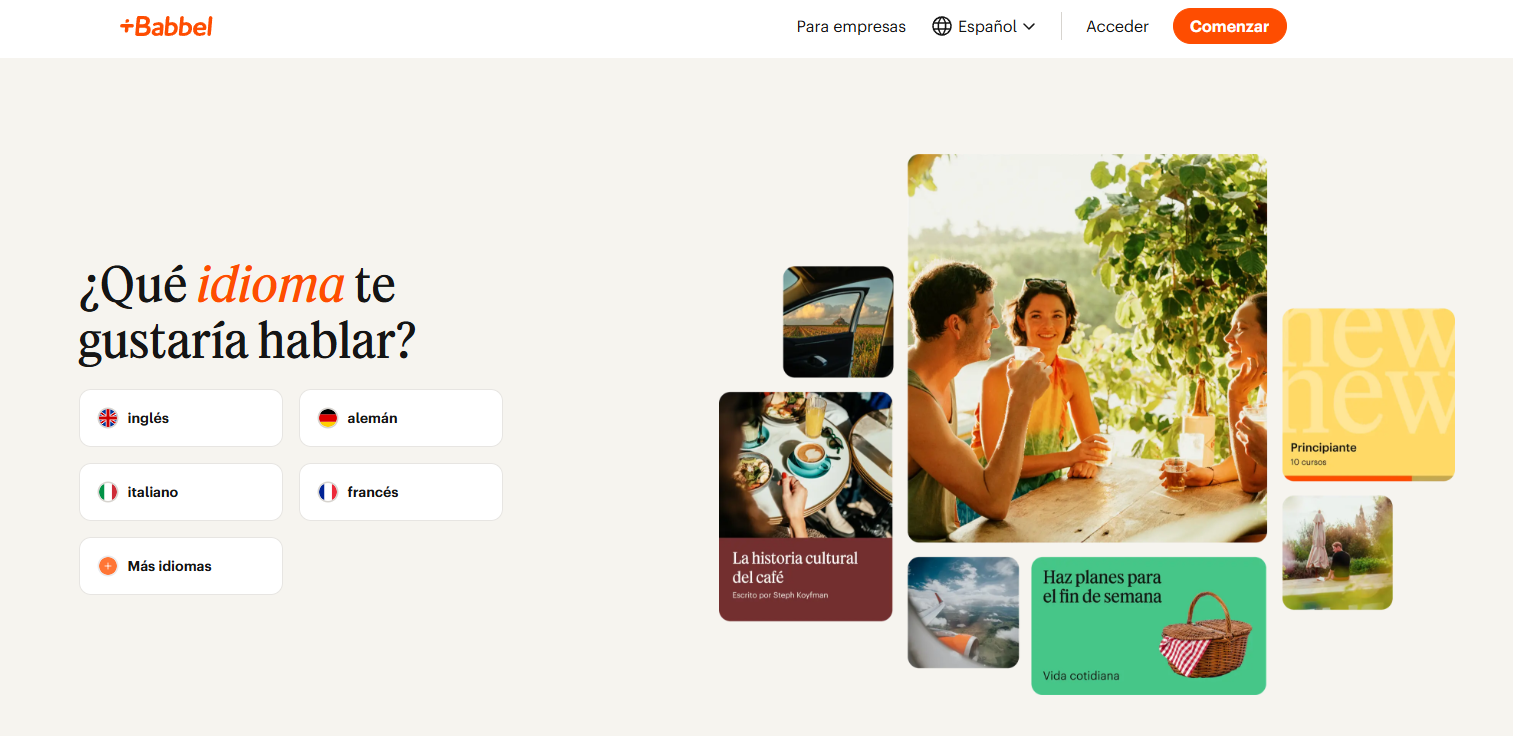Image resolution: width=1513 pixels, height=736 pixels.
Task: Click the orange plus icon for Más idiomas
Action: pos(108,566)
